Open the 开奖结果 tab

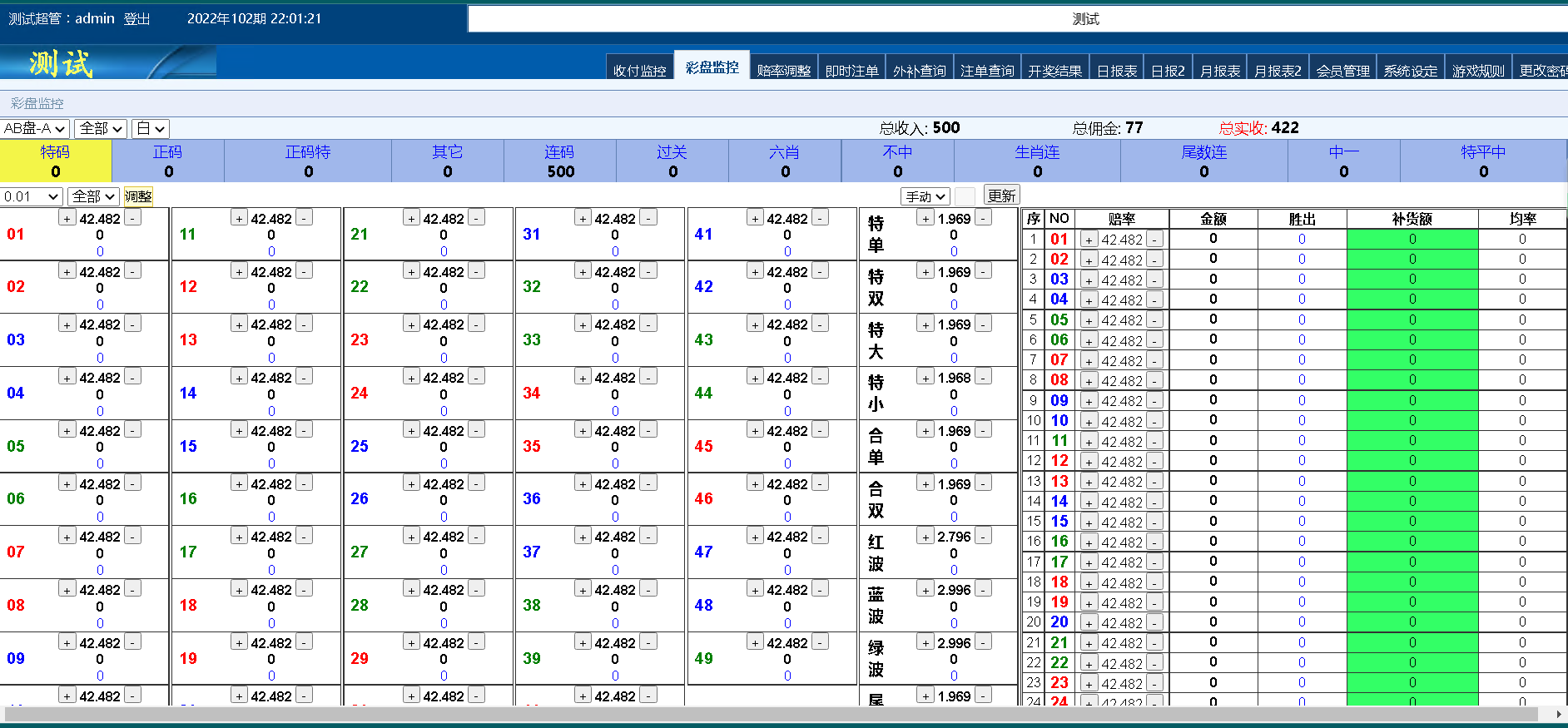point(1054,71)
